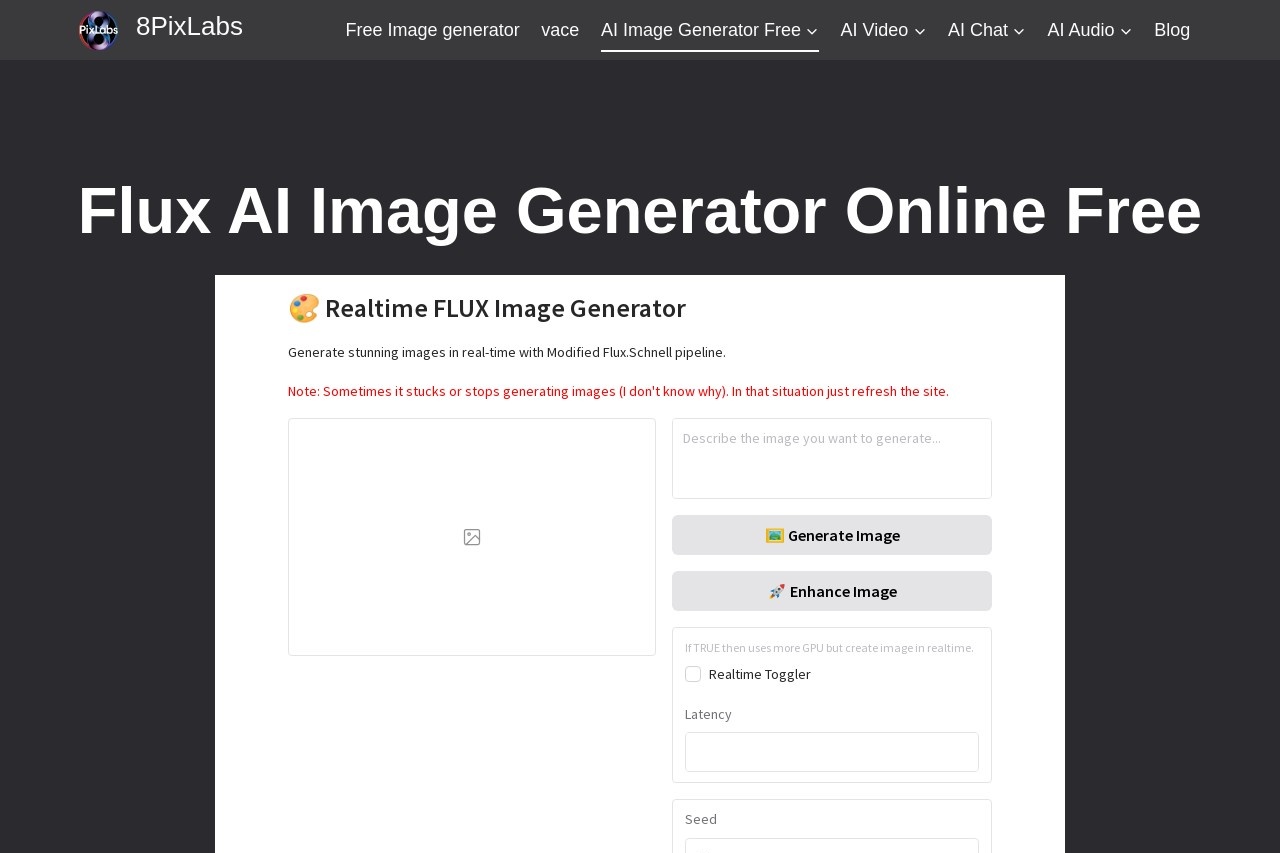The width and height of the screenshot is (1280, 853).
Task: Click the 8PixLabs logo image
Action: [x=98, y=30]
